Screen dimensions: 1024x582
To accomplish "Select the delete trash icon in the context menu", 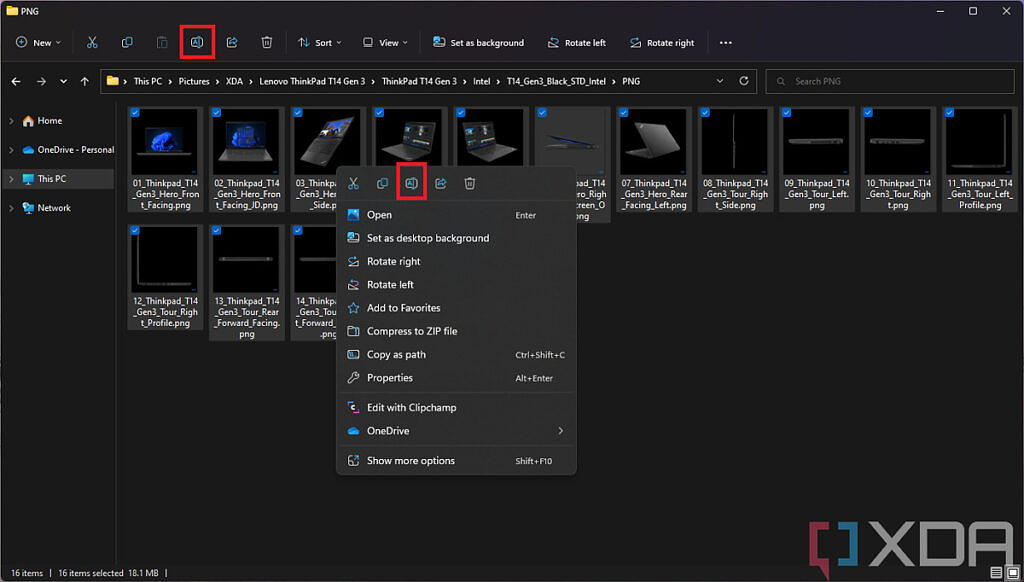I will click(468, 182).
